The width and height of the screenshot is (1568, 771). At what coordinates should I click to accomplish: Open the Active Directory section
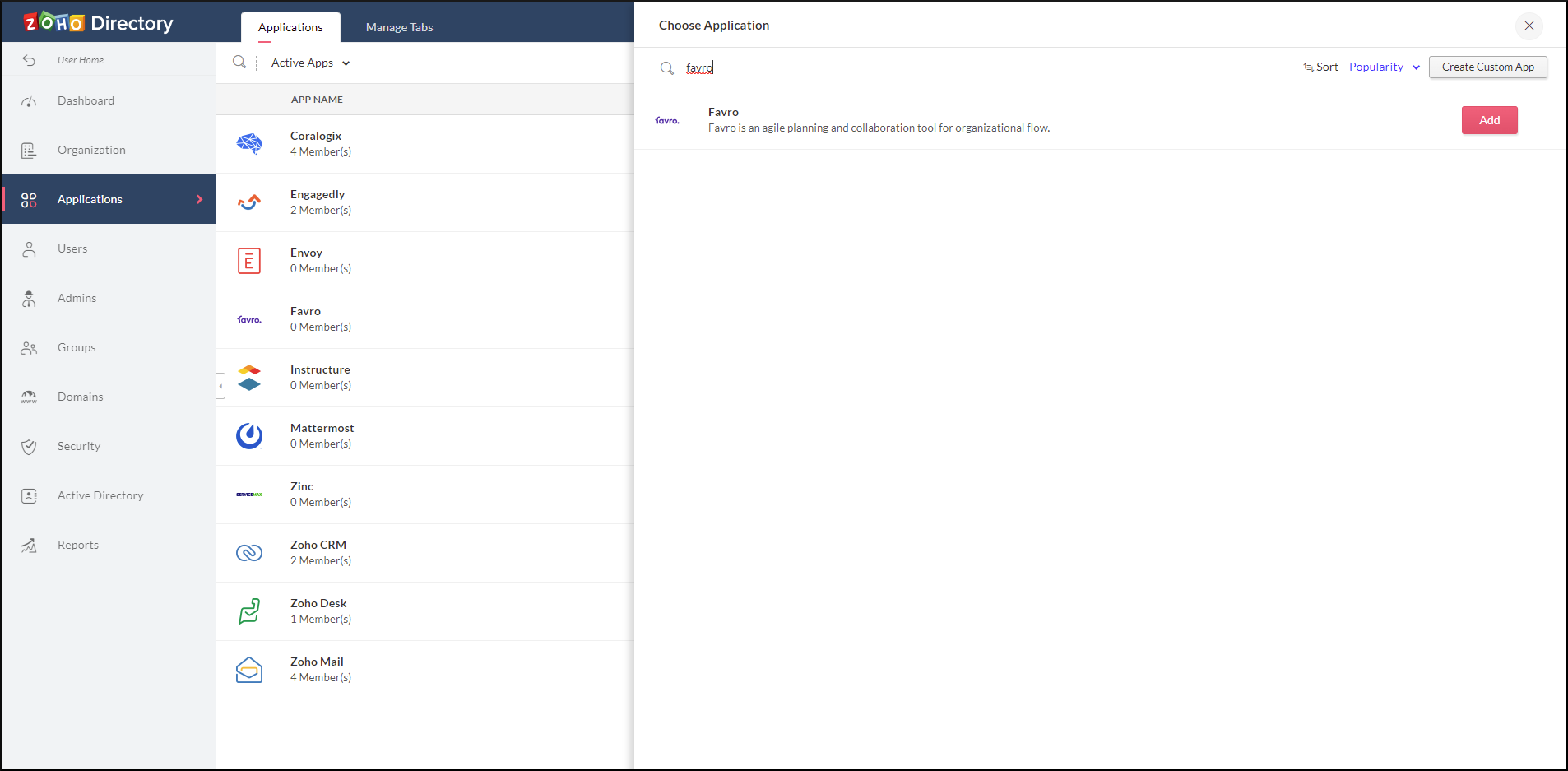click(x=29, y=495)
